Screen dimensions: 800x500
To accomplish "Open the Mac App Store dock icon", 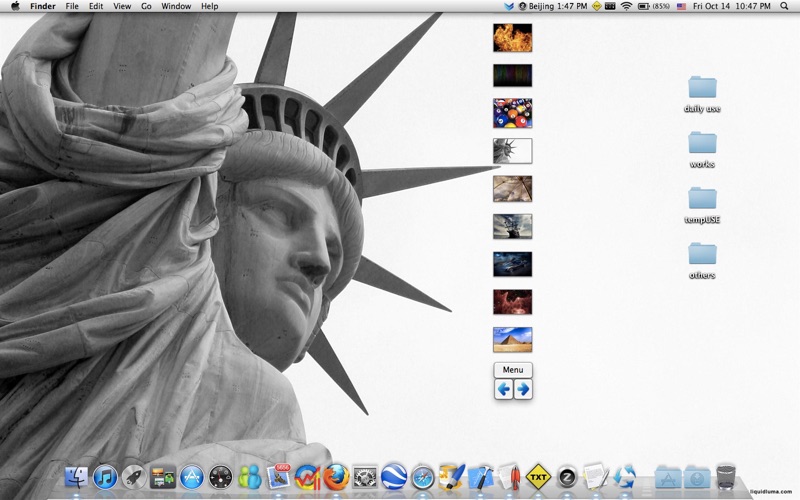I will click(192, 478).
